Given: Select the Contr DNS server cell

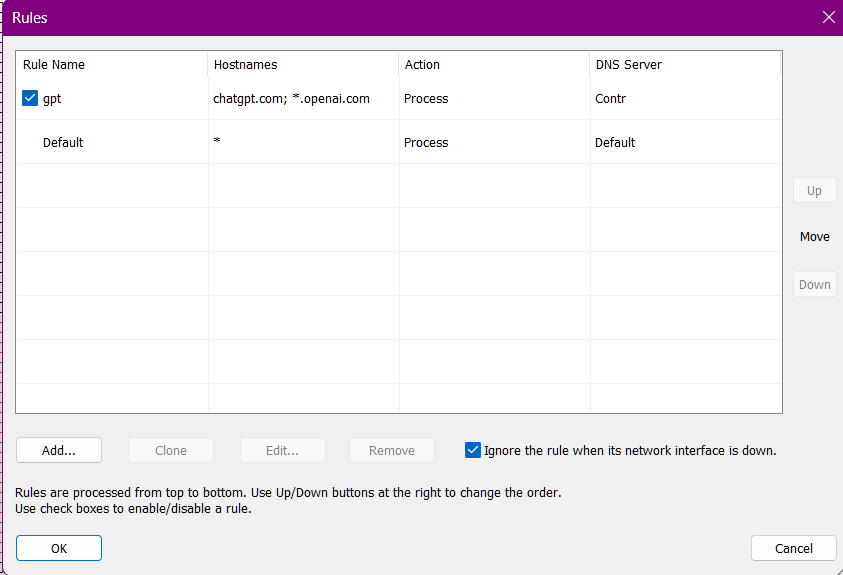Looking at the screenshot, I should 685,98.
